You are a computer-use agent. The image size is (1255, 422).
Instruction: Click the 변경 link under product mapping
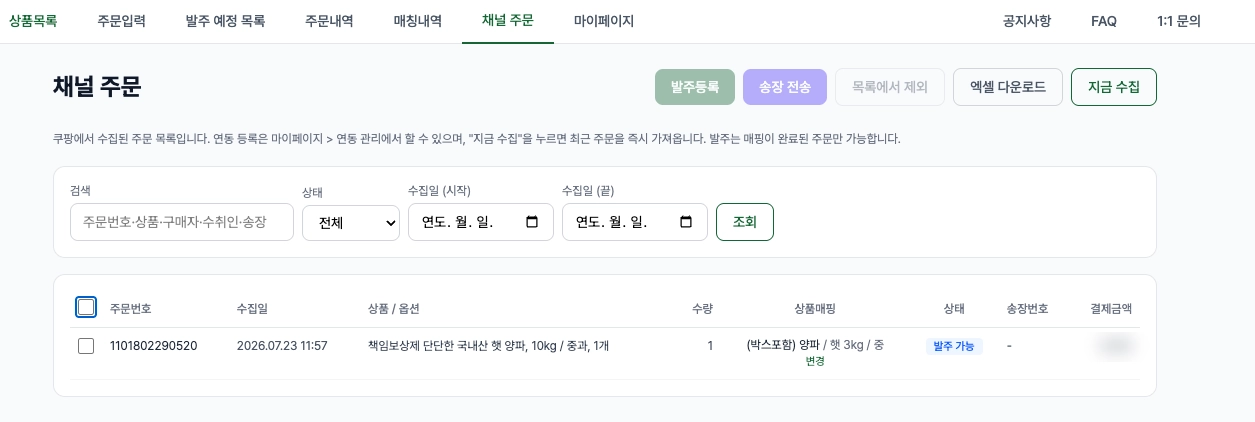tap(815, 361)
